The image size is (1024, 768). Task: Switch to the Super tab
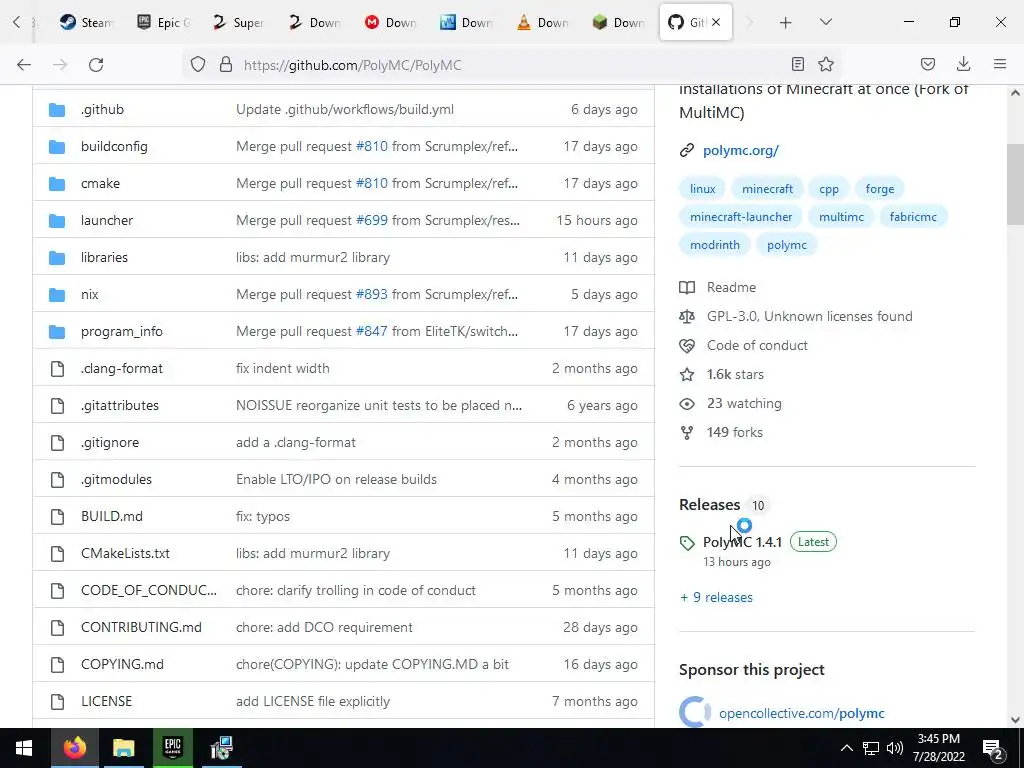coord(238,22)
